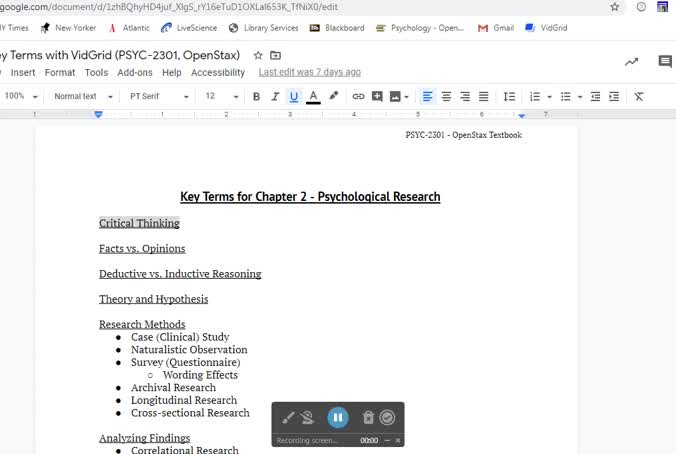Screen dimensions: 676x454
Task: Open the Psychology - Open... bookmark
Action: pos(420,28)
